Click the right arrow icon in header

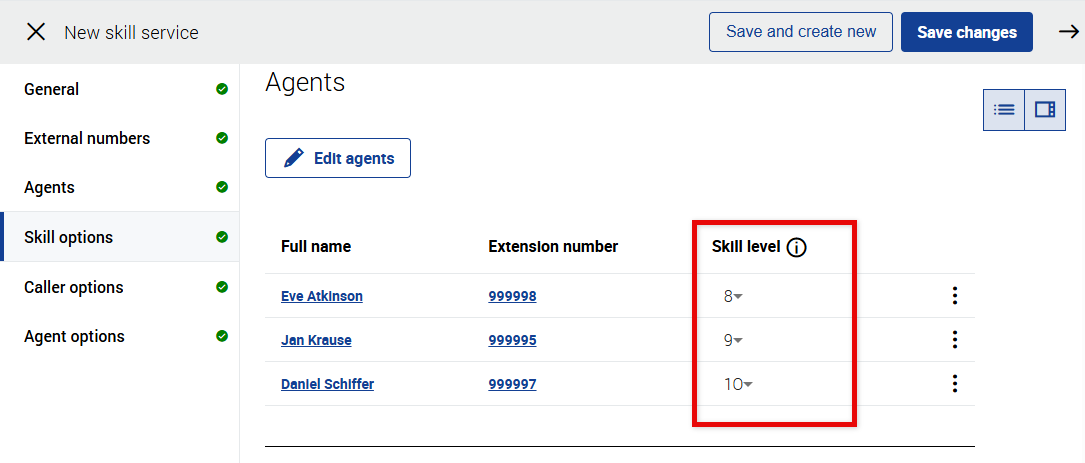click(x=1068, y=32)
